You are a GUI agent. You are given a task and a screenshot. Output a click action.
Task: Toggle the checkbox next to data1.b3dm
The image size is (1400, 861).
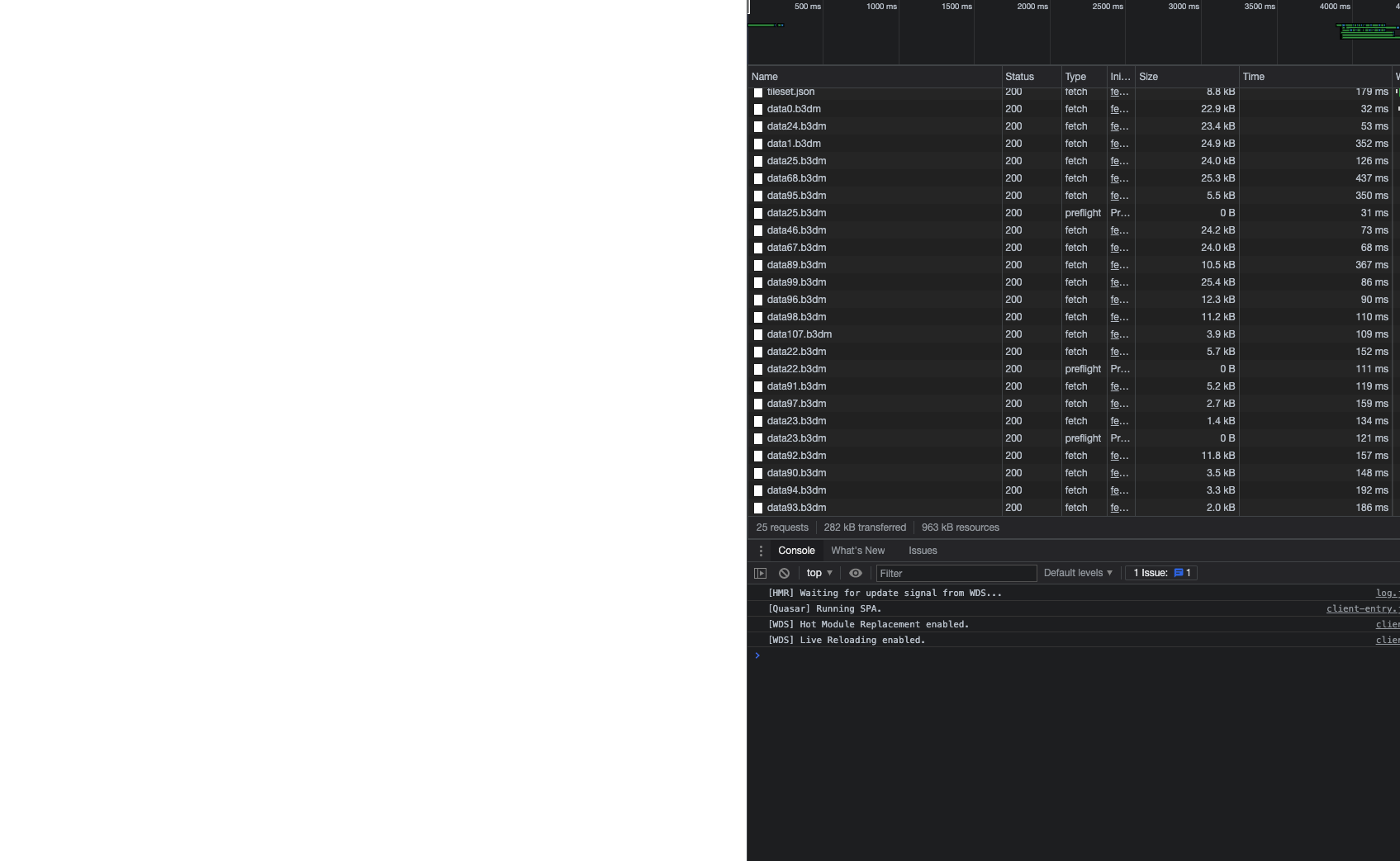click(757, 144)
